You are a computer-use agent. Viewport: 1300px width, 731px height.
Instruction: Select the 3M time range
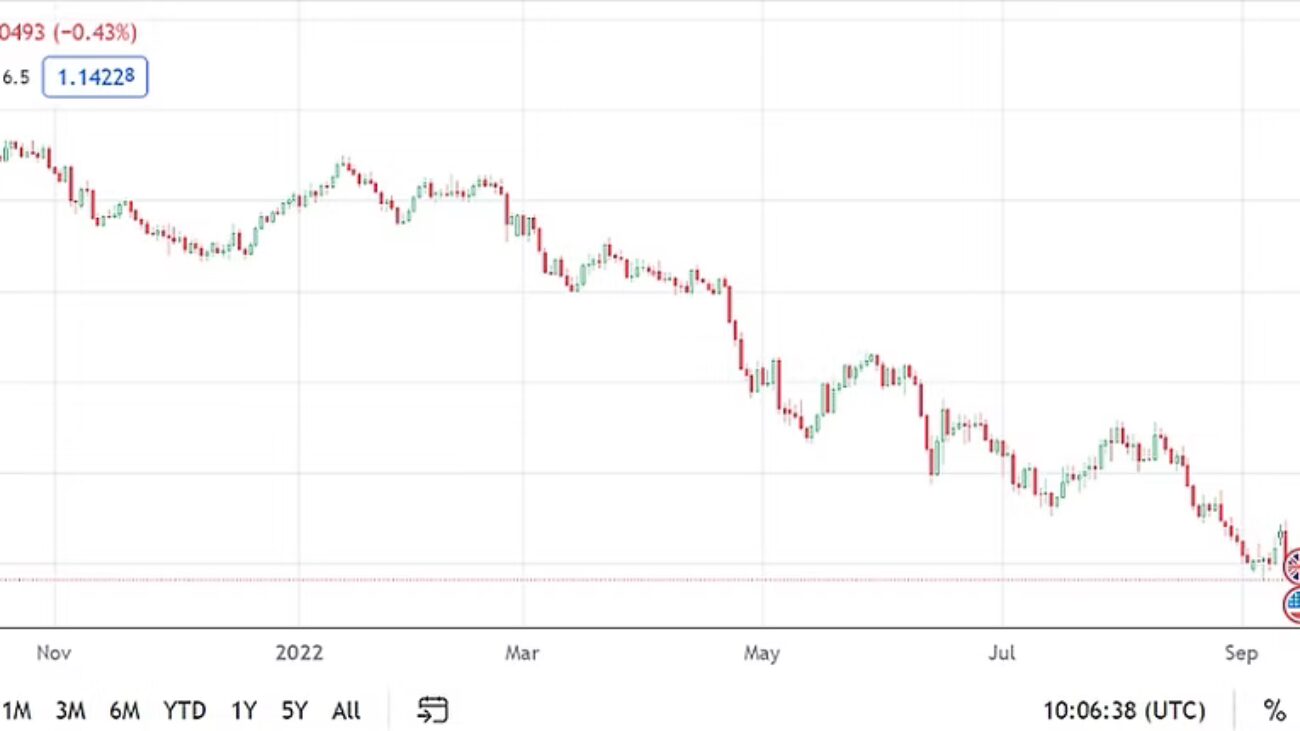[x=70, y=711]
